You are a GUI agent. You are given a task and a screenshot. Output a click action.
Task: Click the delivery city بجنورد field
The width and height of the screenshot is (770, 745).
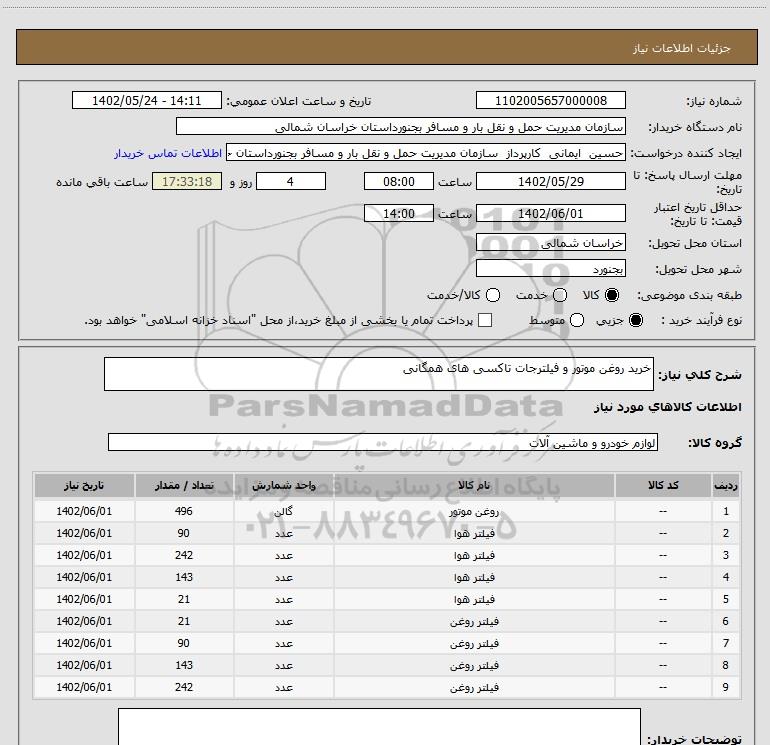coord(550,269)
